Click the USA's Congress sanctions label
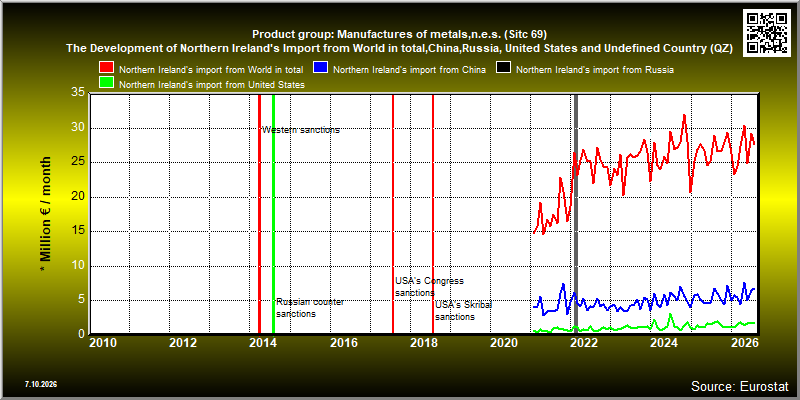Screen dimensions: 800x400 click(x=430, y=287)
